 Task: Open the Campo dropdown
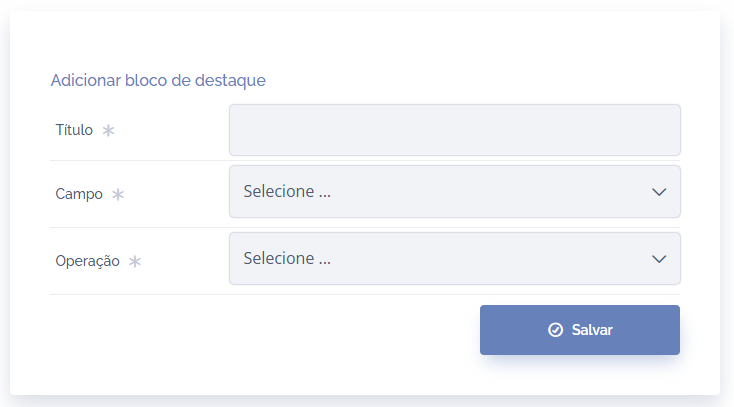click(x=454, y=191)
